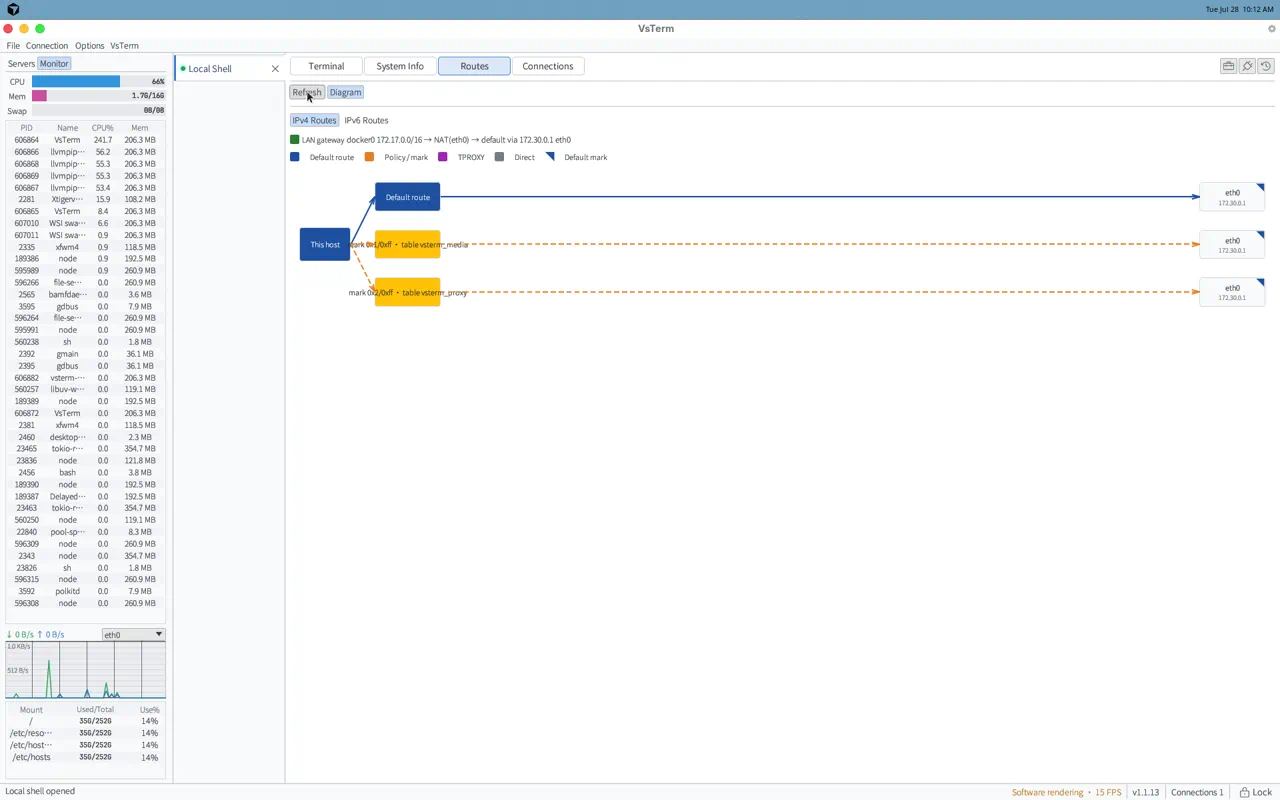Click the orange Policy/mark legend swatch
The image size is (1280, 800).
click(x=370, y=157)
